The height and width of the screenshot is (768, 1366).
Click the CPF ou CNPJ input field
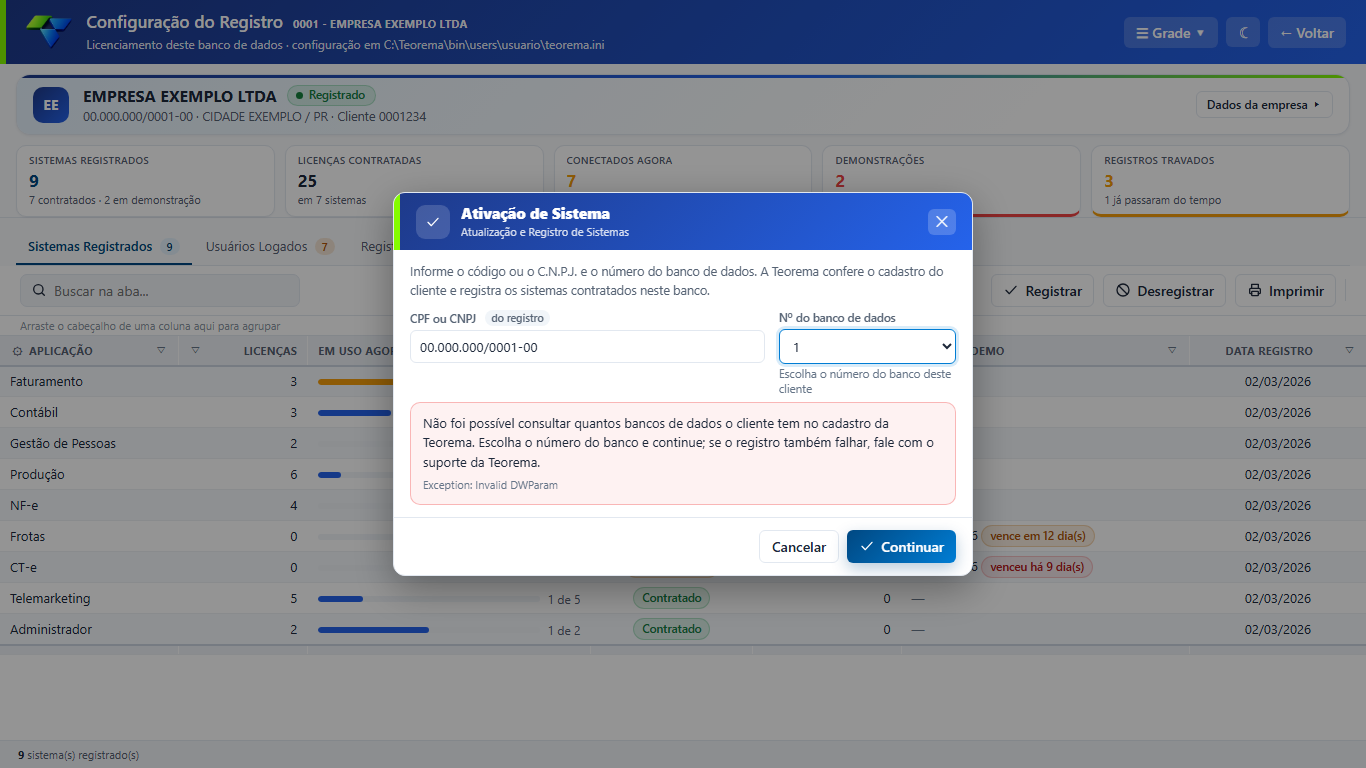pos(587,347)
